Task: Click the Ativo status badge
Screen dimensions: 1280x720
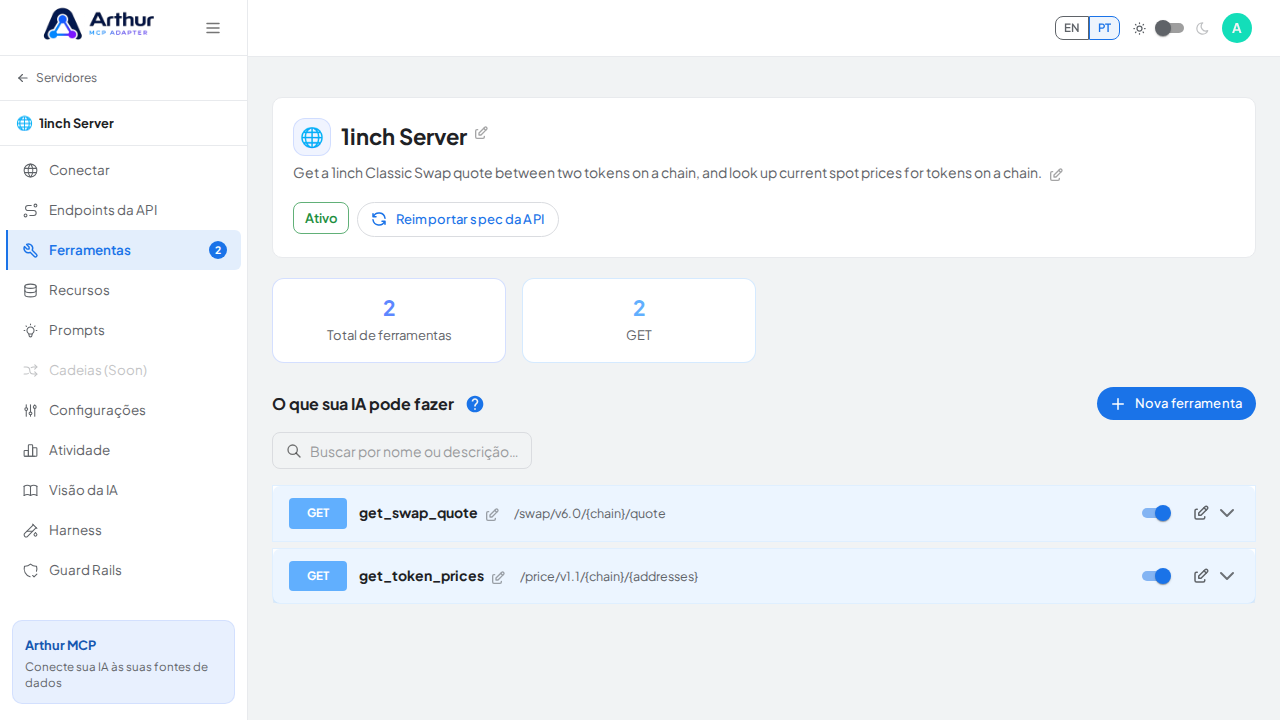Action: point(321,218)
